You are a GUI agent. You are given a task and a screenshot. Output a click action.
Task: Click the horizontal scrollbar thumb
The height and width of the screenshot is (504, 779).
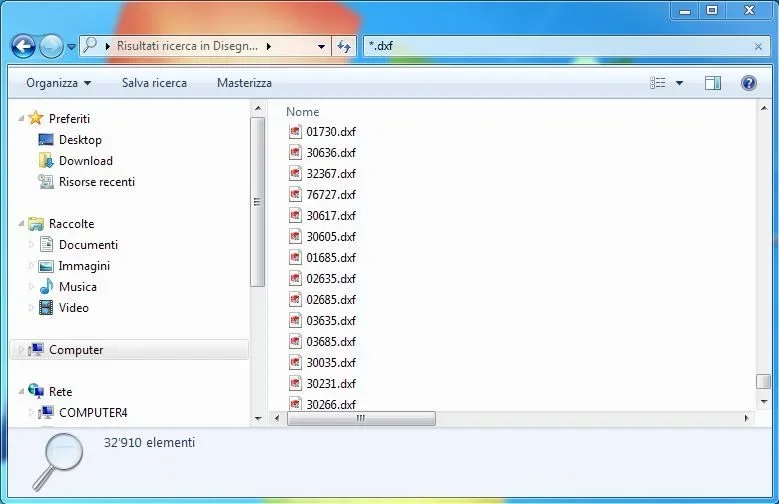[x=361, y=419]
